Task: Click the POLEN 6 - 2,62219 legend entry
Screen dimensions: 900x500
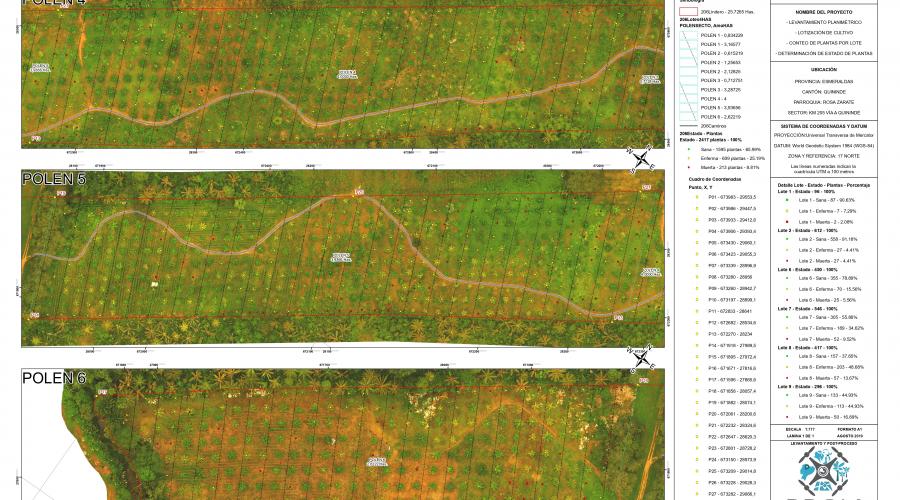Action: coord(720,117)
